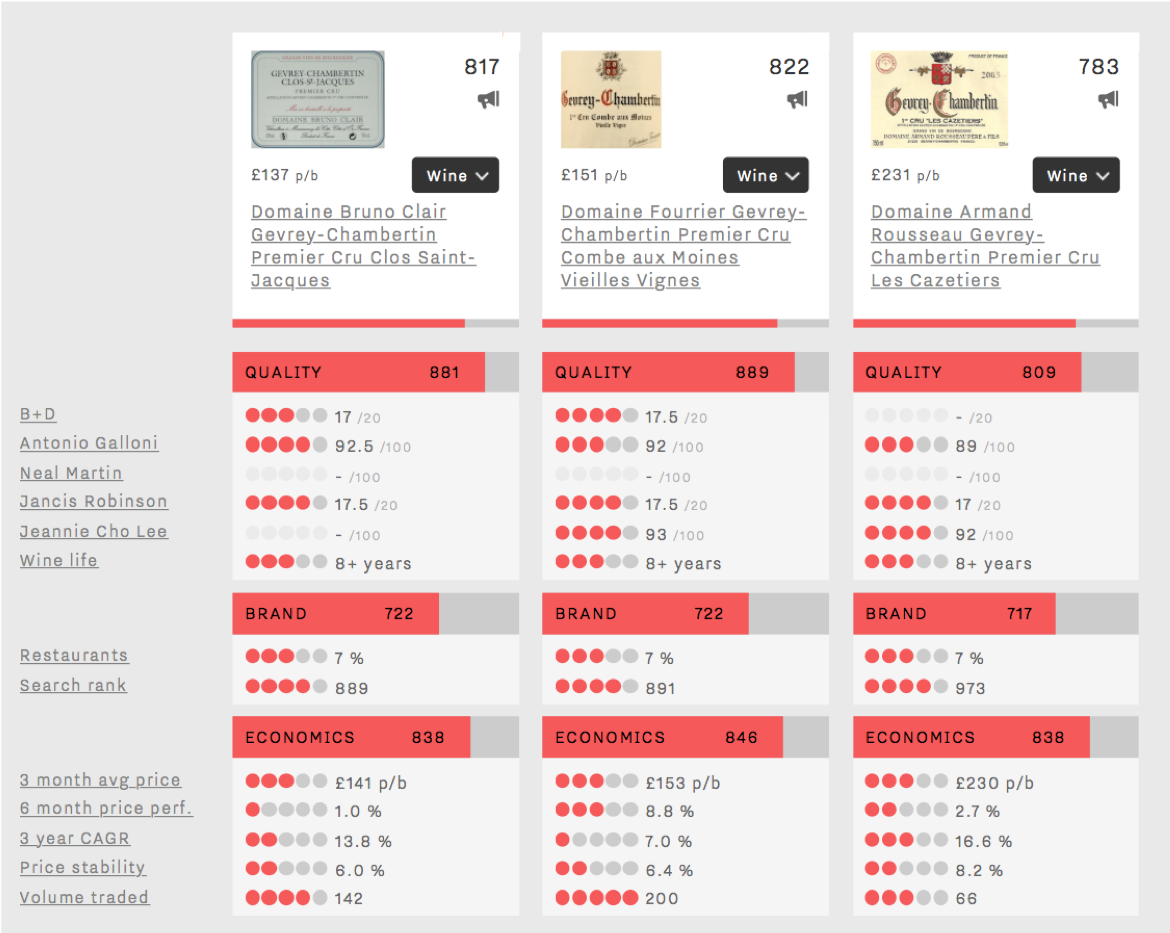Click the overall score 817
Viewport: 1170px width, 933px height.
[x=482, y=67]
